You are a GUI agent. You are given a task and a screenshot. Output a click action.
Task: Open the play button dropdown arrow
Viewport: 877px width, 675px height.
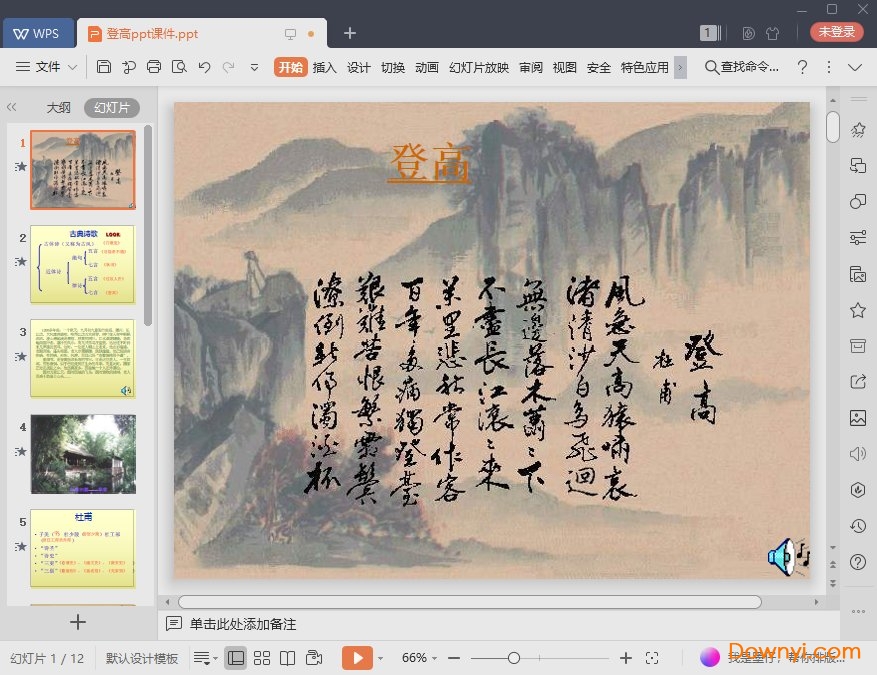(379, 657)
